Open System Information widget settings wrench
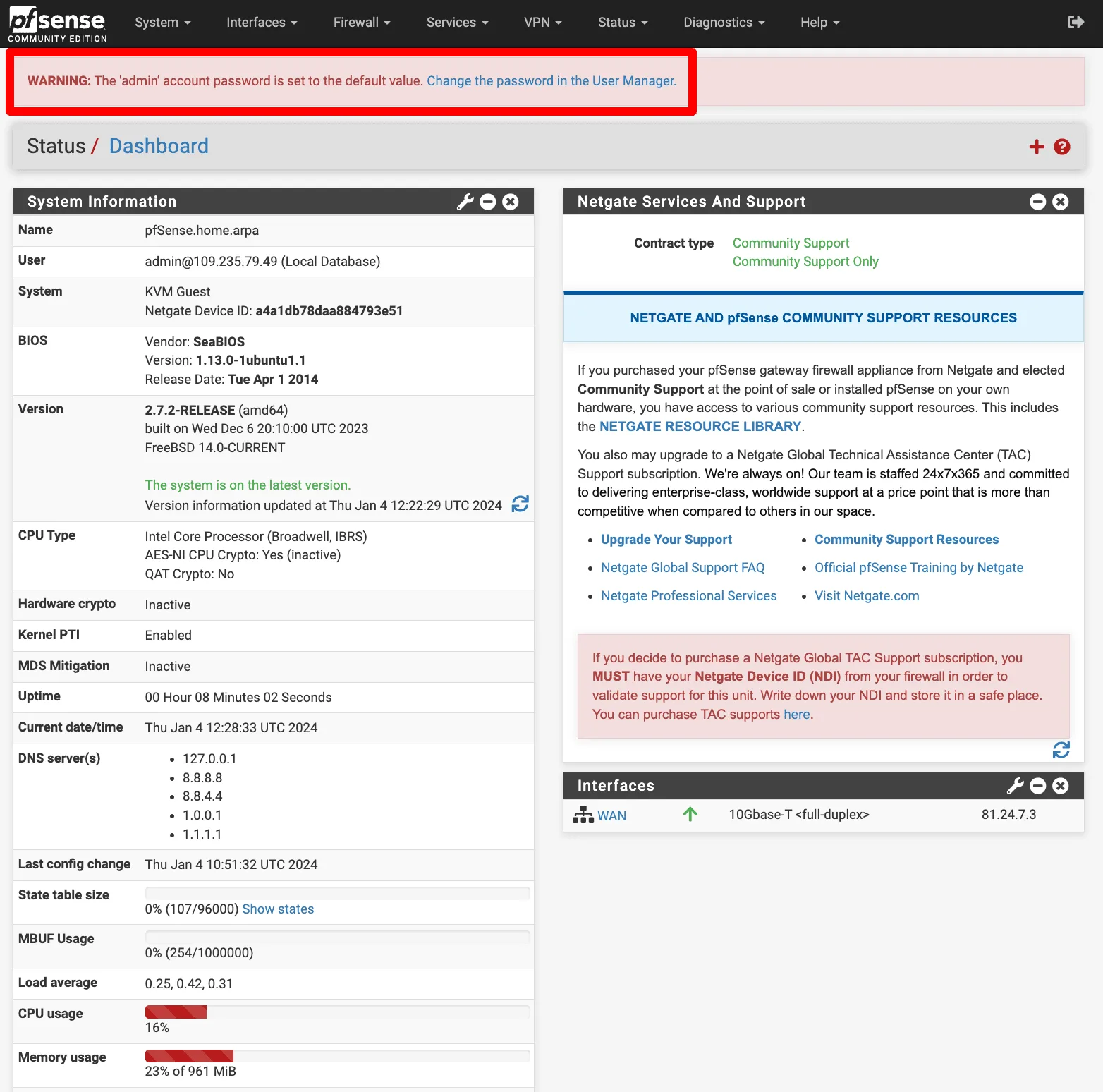This screenshot has width=1103, height=1092. (465, 202)
